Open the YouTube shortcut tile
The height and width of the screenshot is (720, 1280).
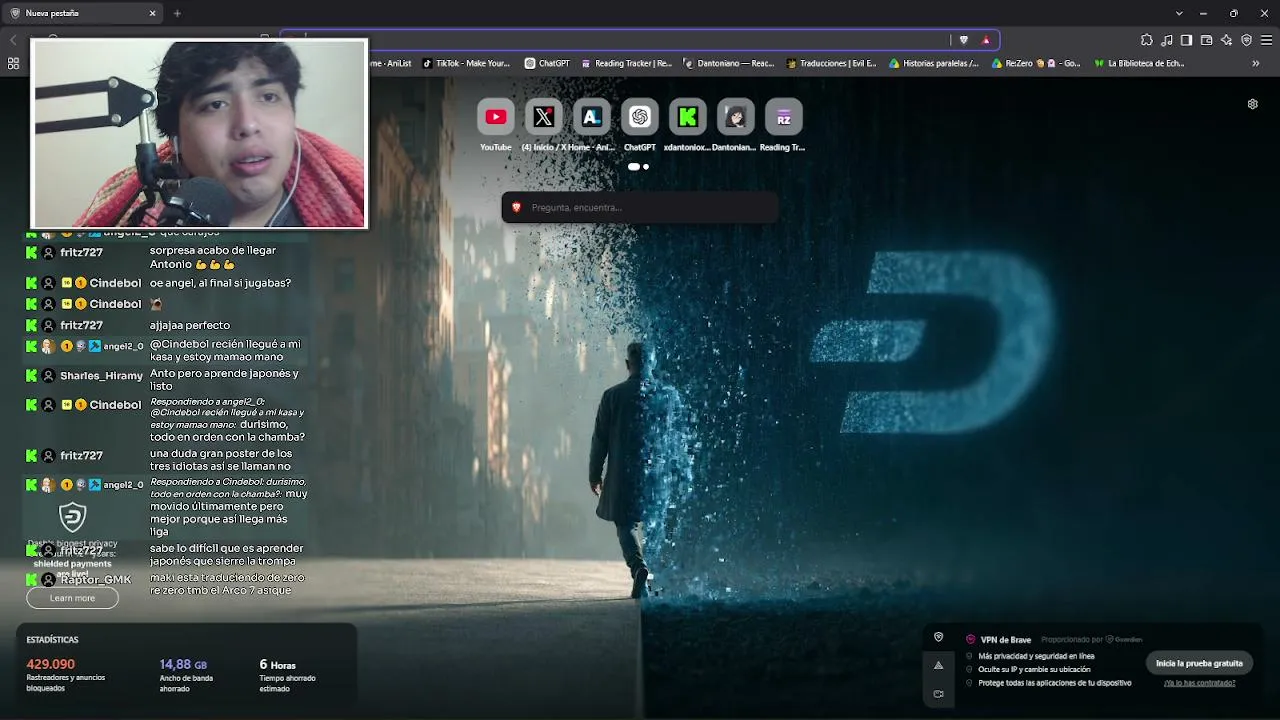tap(495, 117)
